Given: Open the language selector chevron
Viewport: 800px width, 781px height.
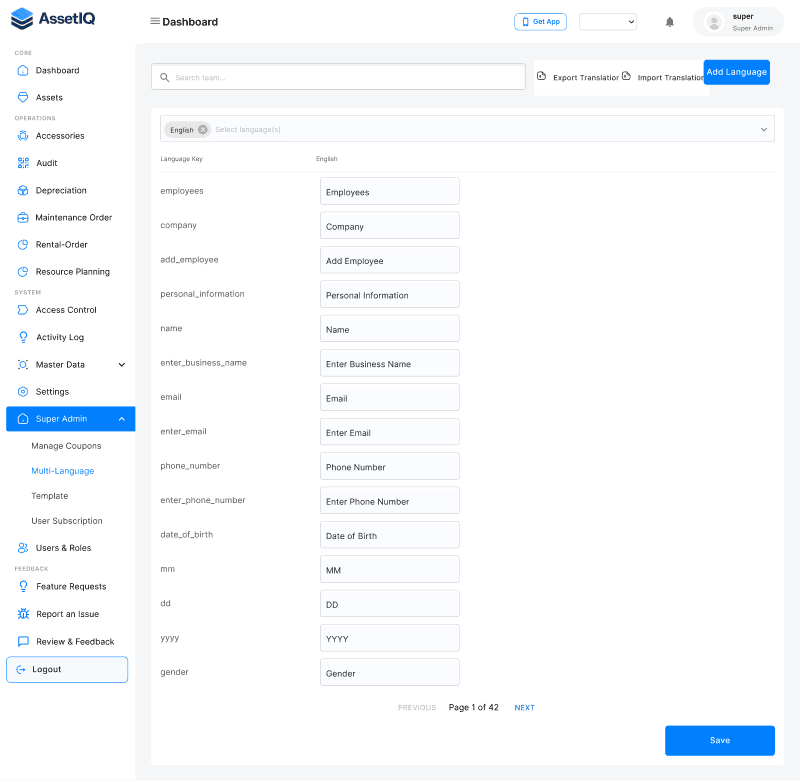Looking at the screenshot, I should point(763,130).
